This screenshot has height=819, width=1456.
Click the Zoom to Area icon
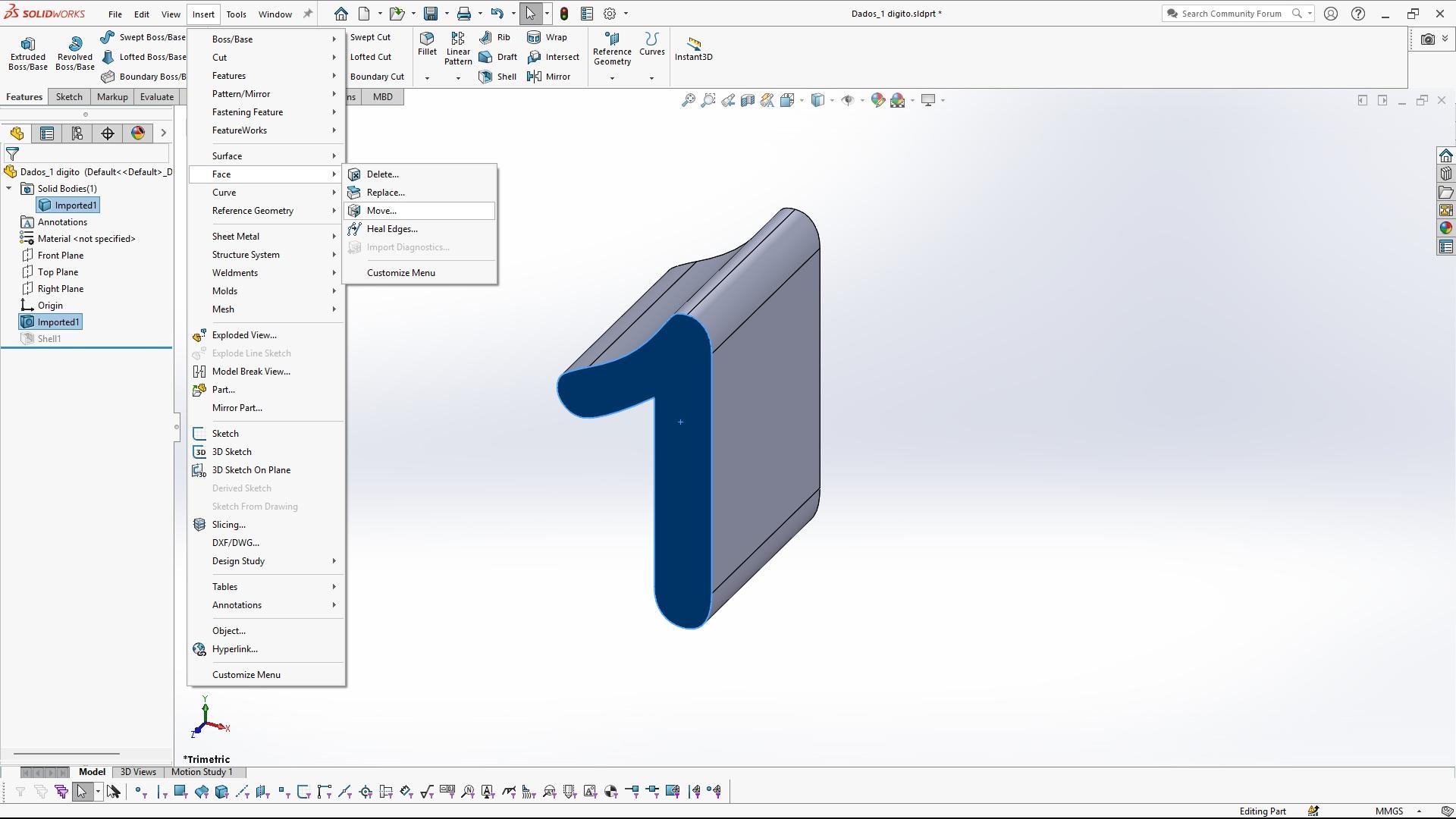click(x=708, y=100)
